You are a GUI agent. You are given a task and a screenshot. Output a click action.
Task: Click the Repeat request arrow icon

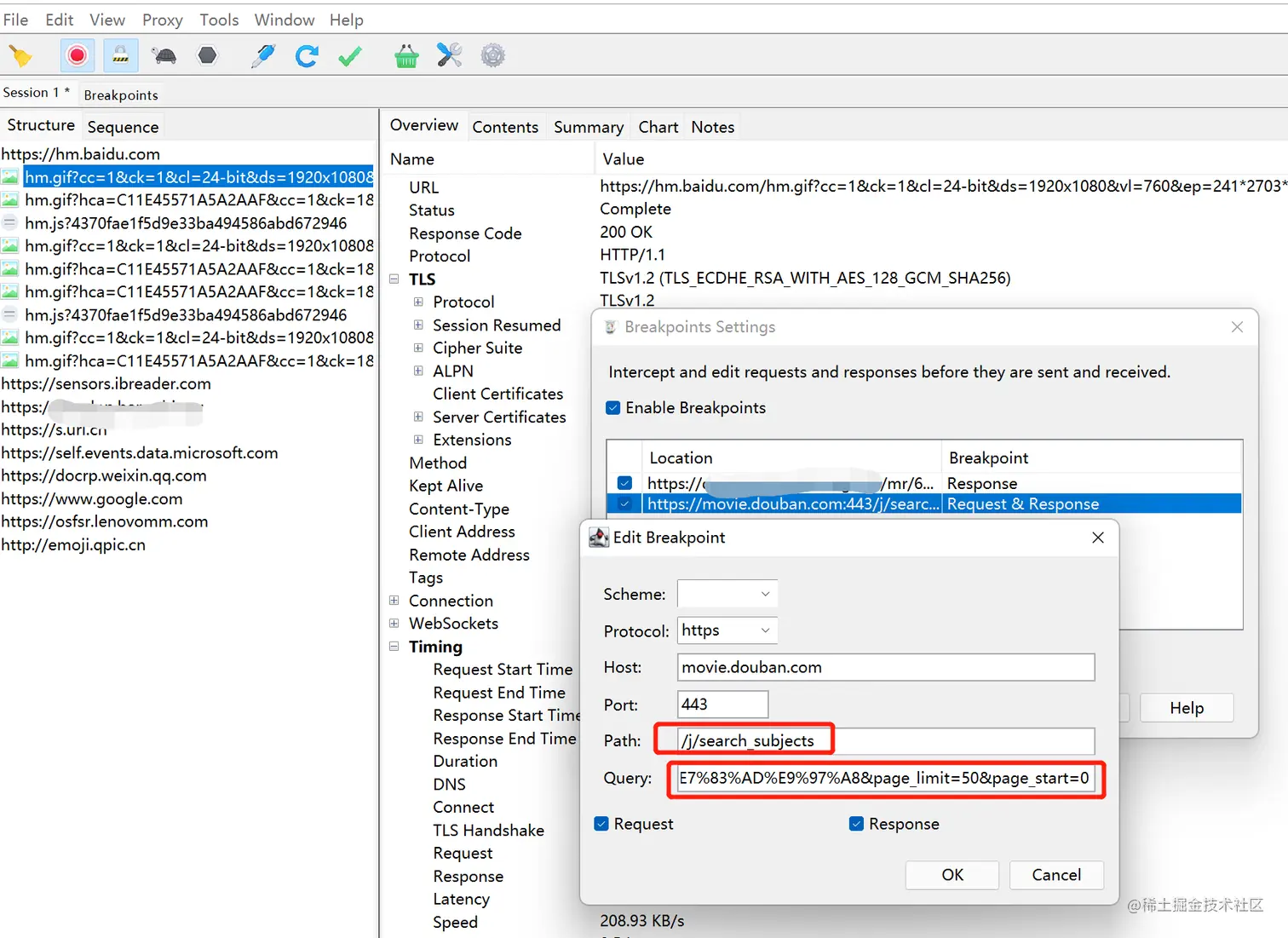tap(307, 56)
